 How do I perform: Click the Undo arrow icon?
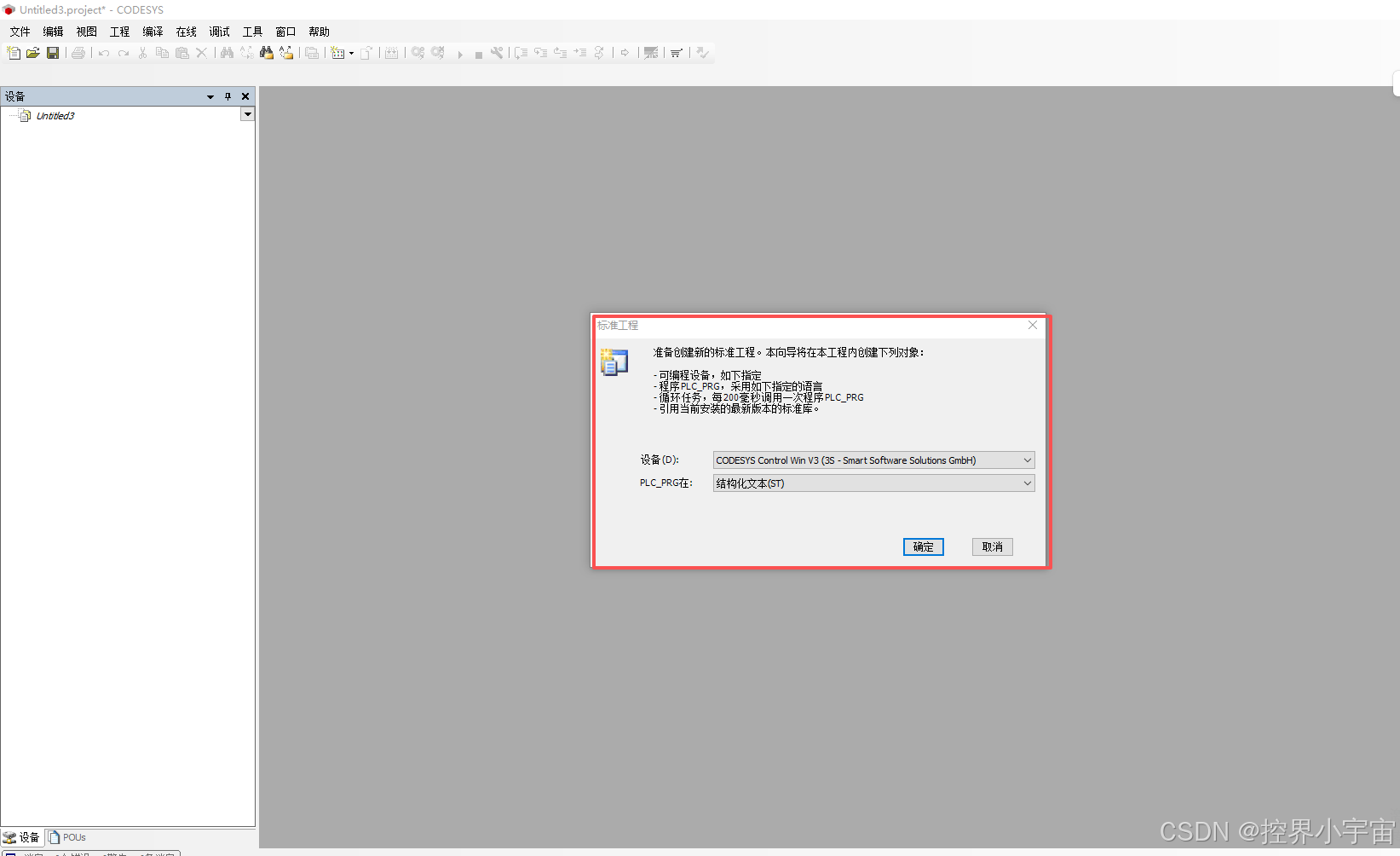[104, 53]
